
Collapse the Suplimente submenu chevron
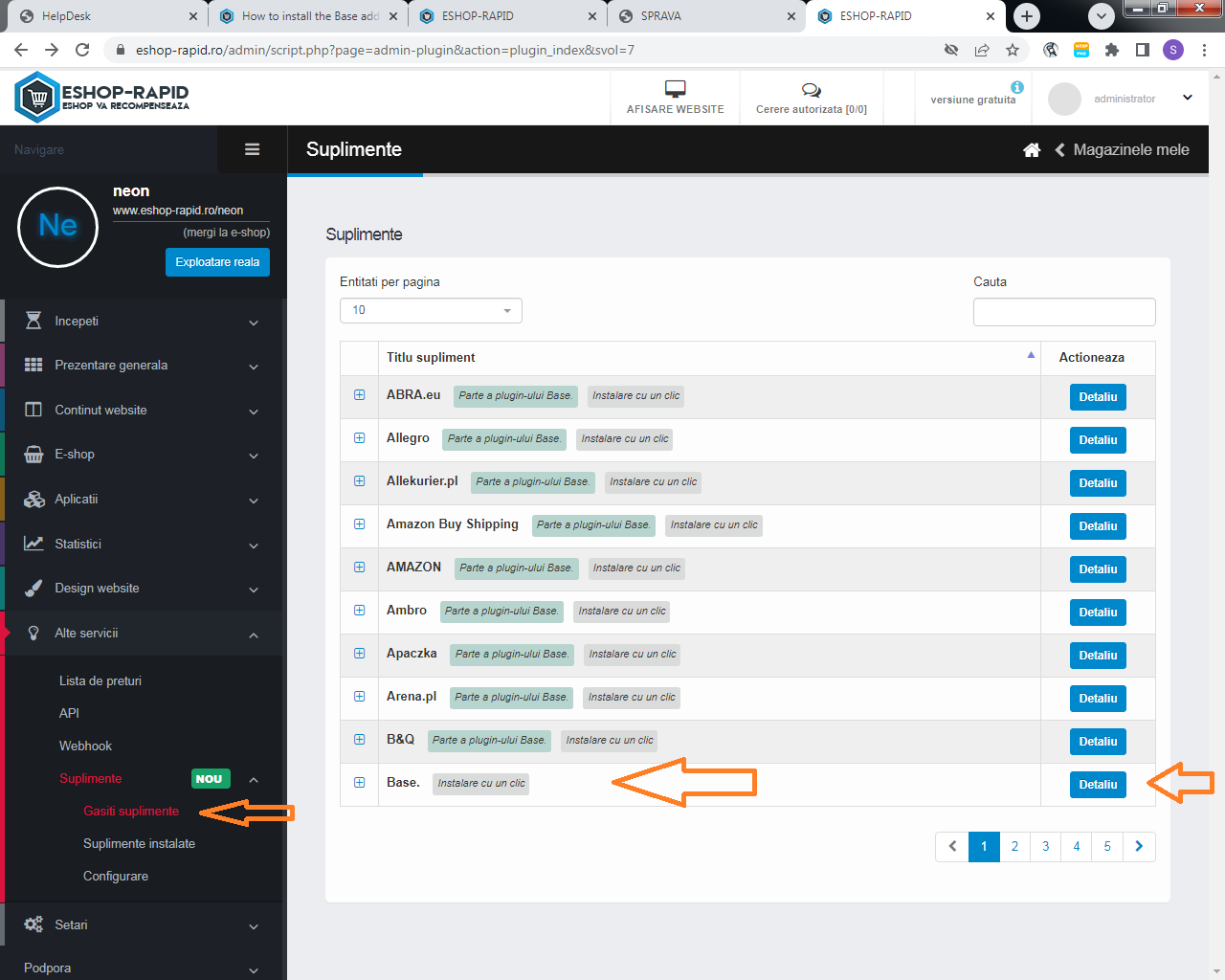coord(254,780)
